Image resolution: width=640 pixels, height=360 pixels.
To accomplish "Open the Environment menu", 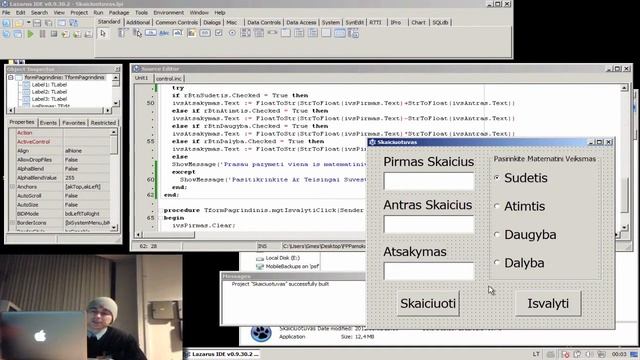I will pos(169,13).
